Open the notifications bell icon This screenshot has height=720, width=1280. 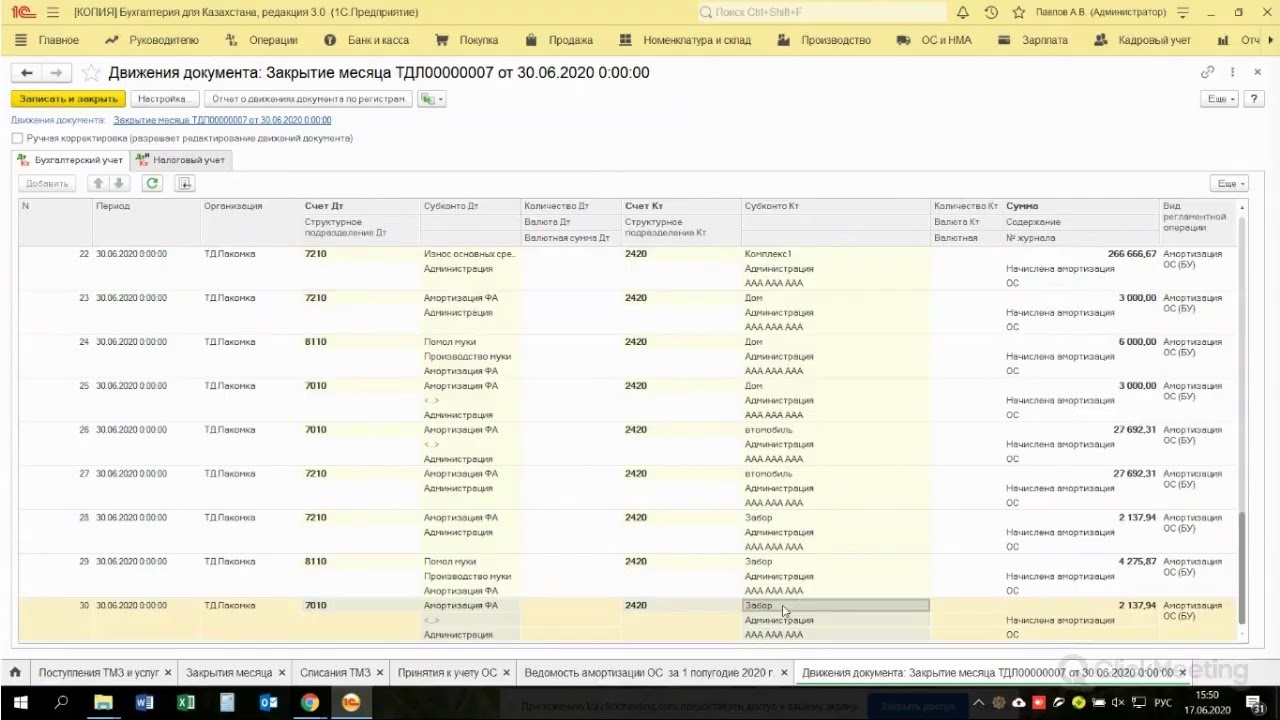pos(963,12)
